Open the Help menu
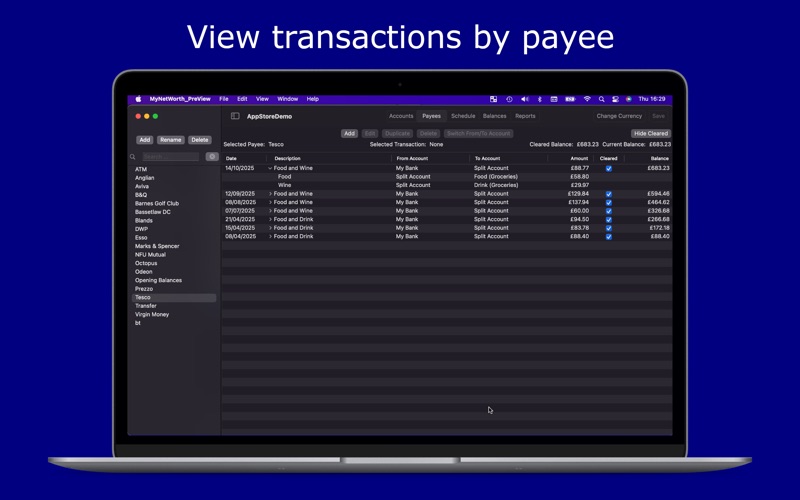This screenshot has width=800, height=500. [x=313, y=99]
